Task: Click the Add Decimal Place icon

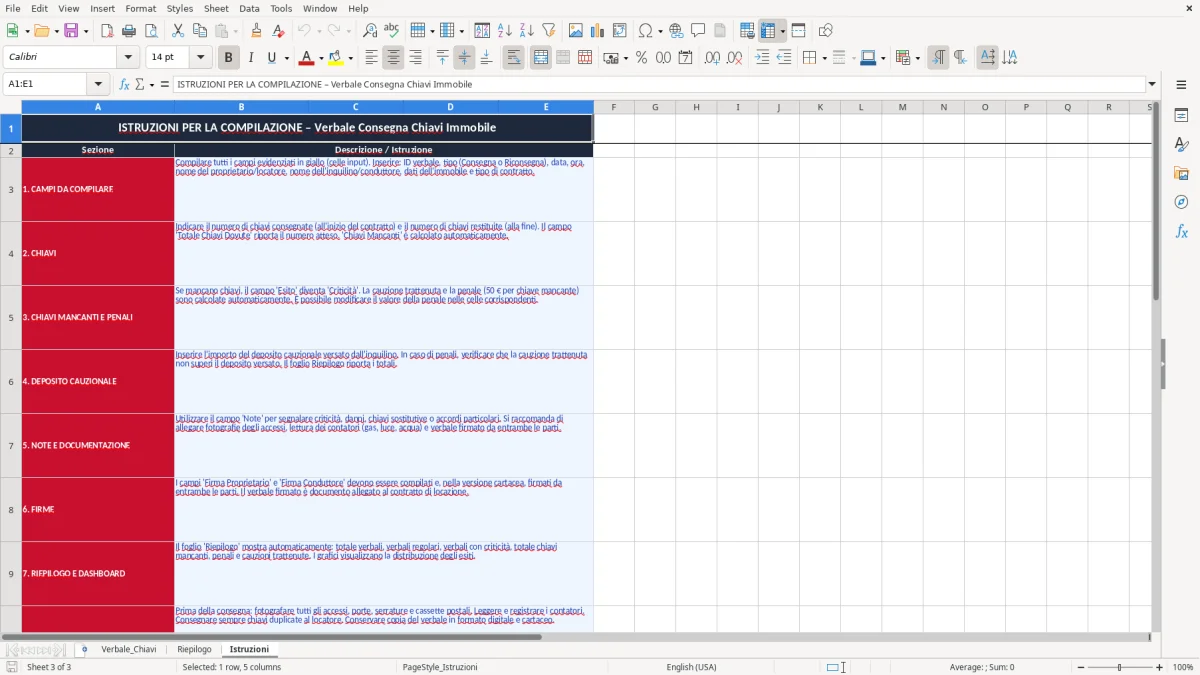Action: [x=712, y=58]
